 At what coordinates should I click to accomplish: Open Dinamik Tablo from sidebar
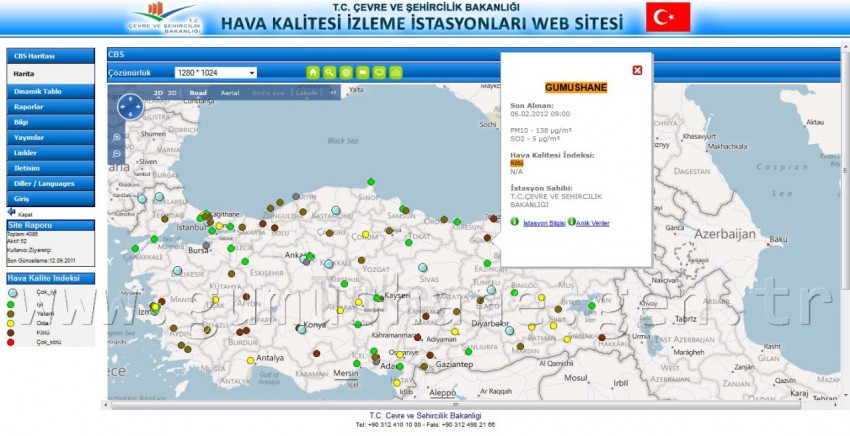coord(50,92)
